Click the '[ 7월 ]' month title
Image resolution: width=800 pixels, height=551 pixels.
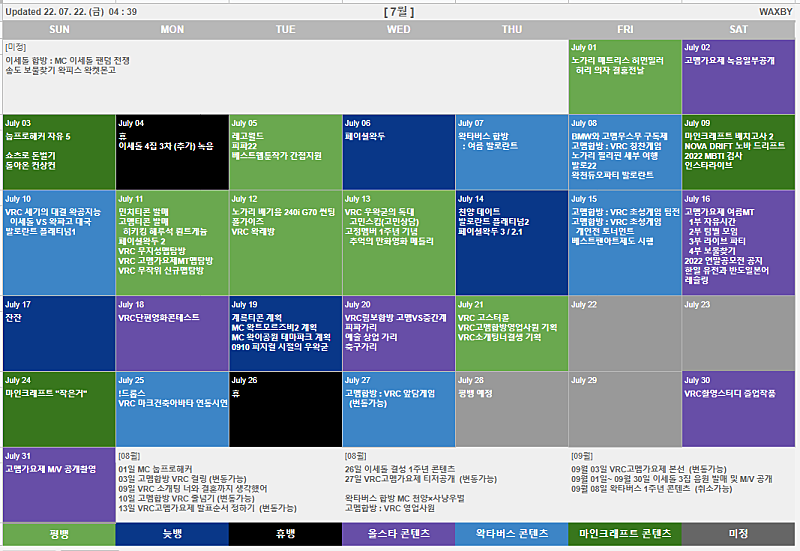(399, 12)
